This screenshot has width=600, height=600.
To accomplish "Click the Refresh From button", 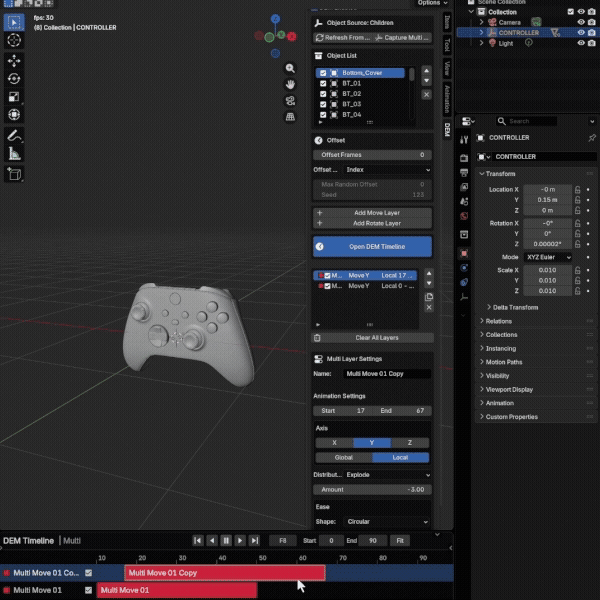I will point(342,38).
